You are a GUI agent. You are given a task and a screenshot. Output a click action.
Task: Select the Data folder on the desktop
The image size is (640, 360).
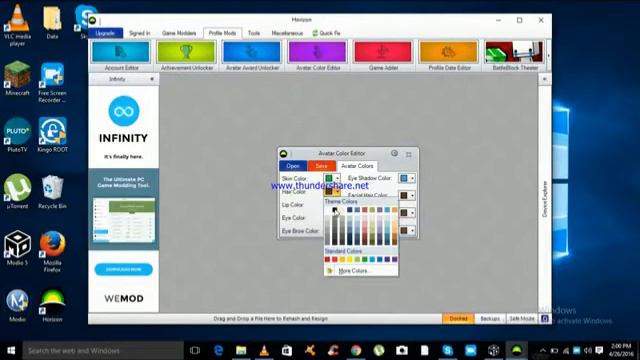pos(52,22)
